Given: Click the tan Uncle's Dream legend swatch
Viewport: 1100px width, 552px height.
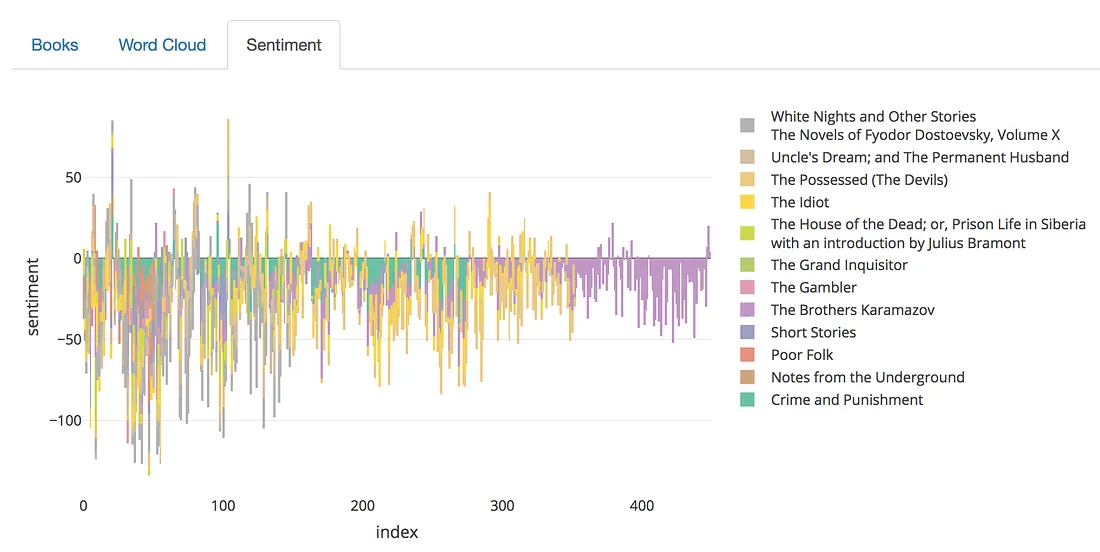Looking at the screenshot, I should click(x=747, y=157).
